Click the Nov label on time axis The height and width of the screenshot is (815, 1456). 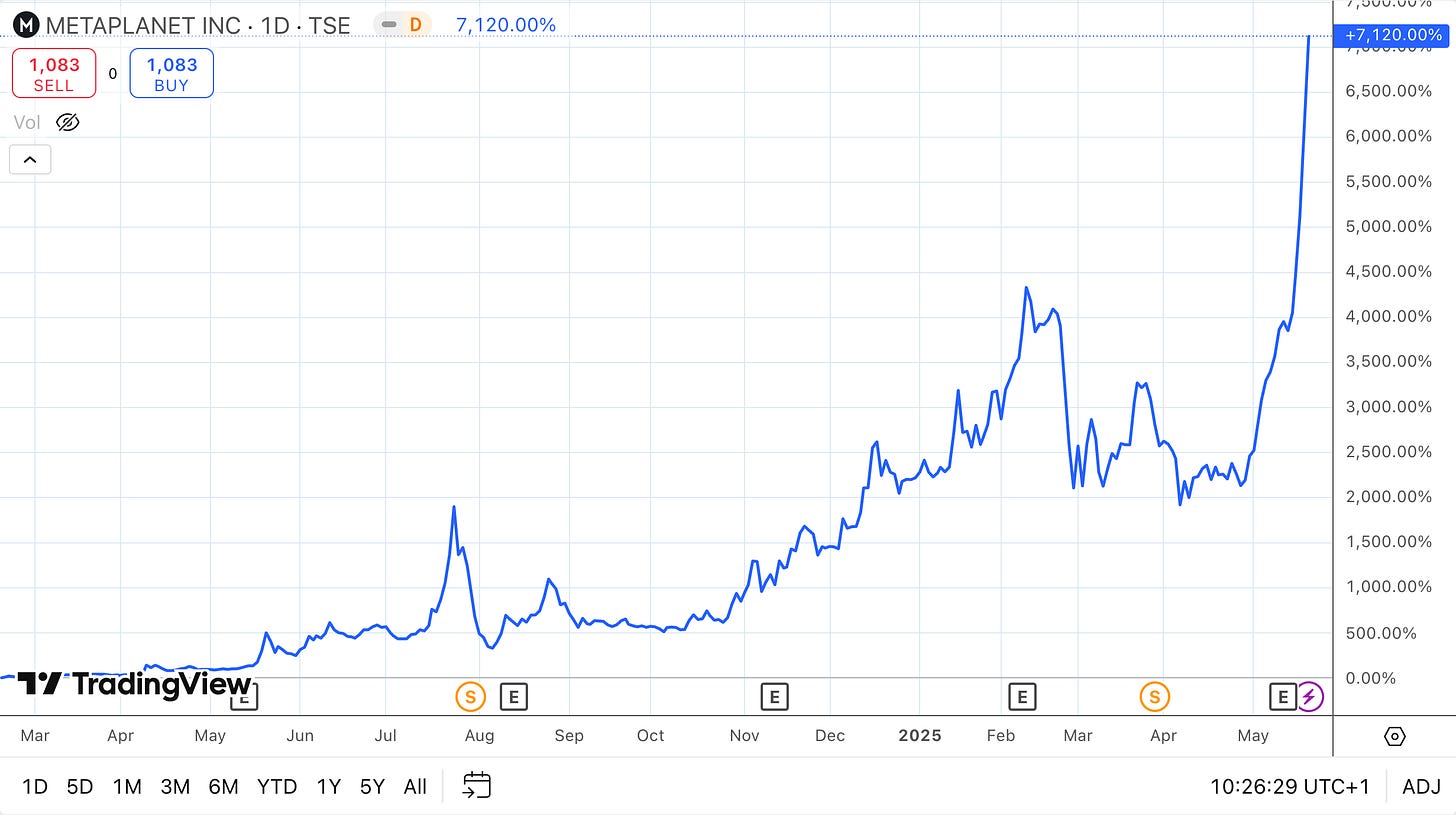tap(744, 736)
